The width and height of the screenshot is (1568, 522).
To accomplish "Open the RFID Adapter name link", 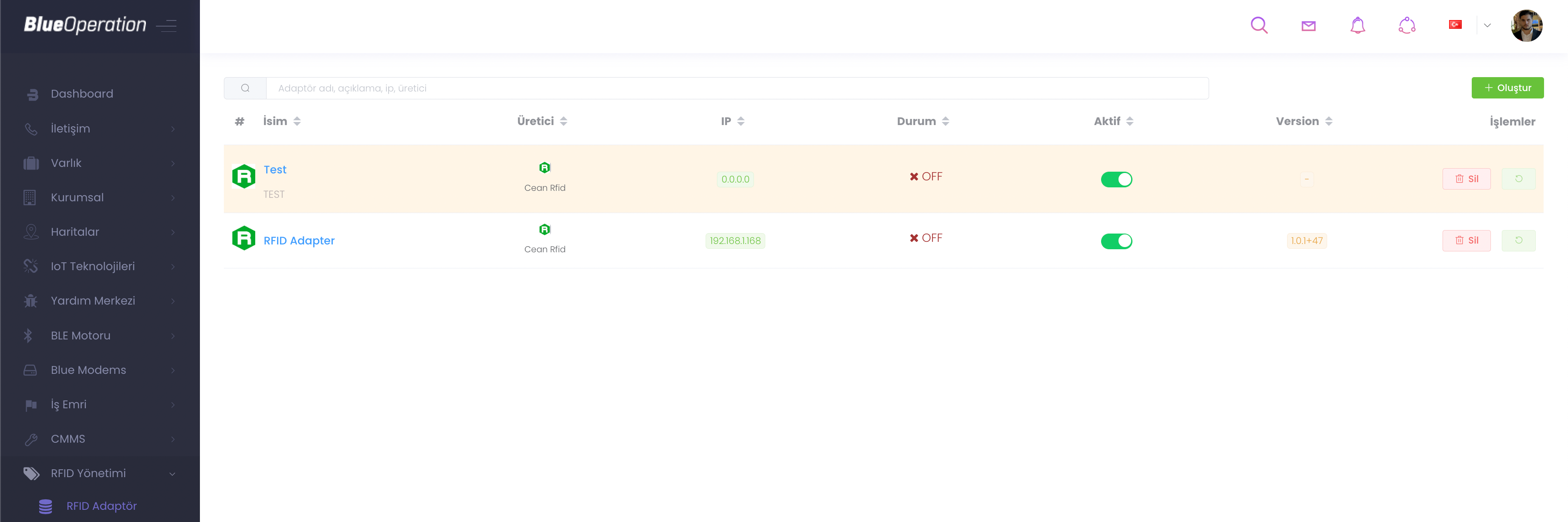I will point(299,241).
